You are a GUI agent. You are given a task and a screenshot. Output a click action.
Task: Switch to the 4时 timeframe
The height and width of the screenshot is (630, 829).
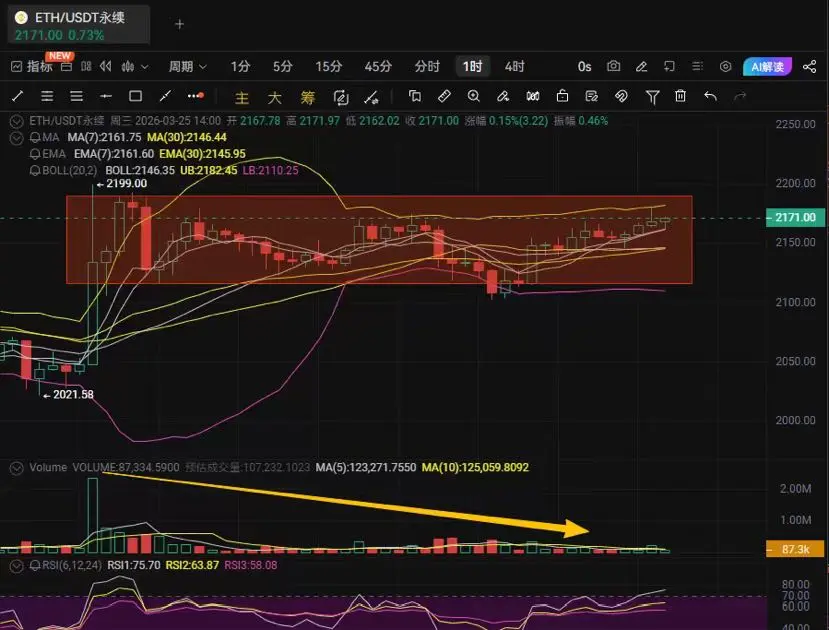[x=514, y=67]
